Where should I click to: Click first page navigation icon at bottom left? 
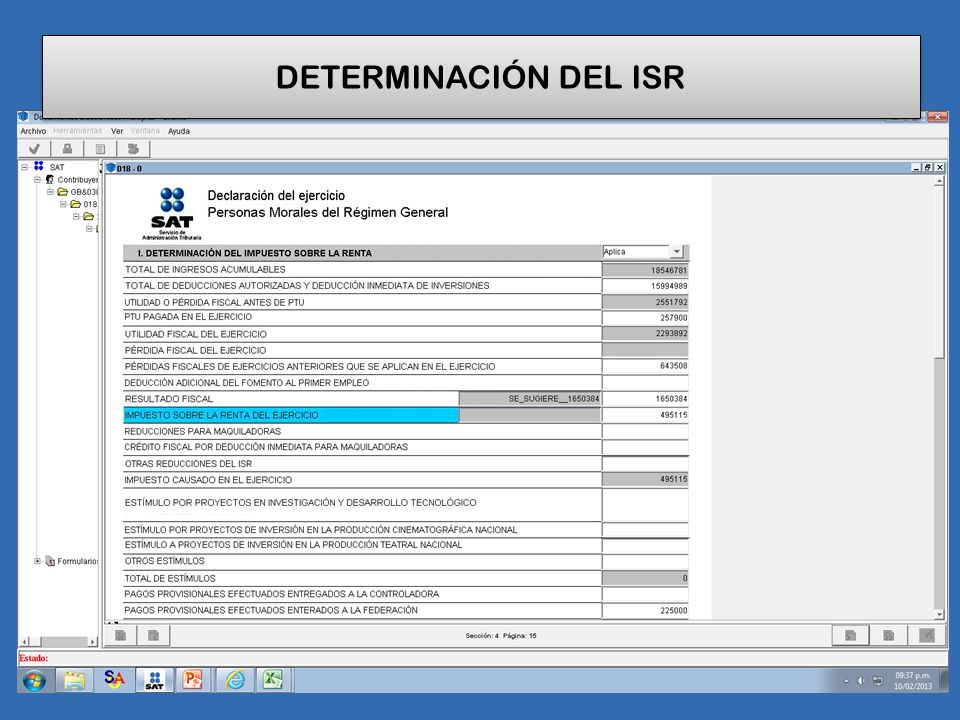click(x=121, y=636)
